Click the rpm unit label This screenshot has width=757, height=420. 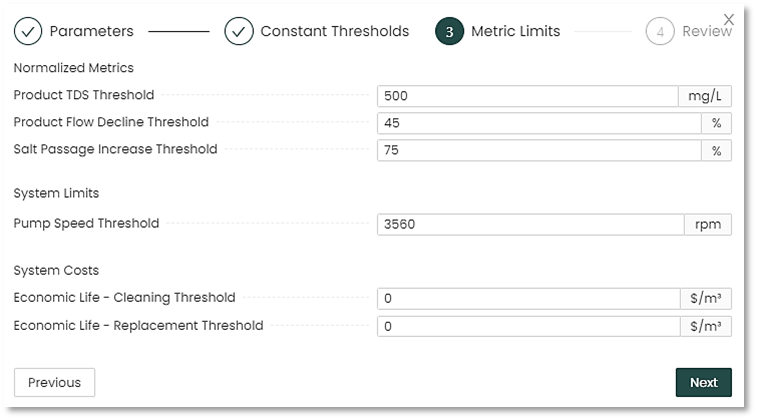click(707, 224)
